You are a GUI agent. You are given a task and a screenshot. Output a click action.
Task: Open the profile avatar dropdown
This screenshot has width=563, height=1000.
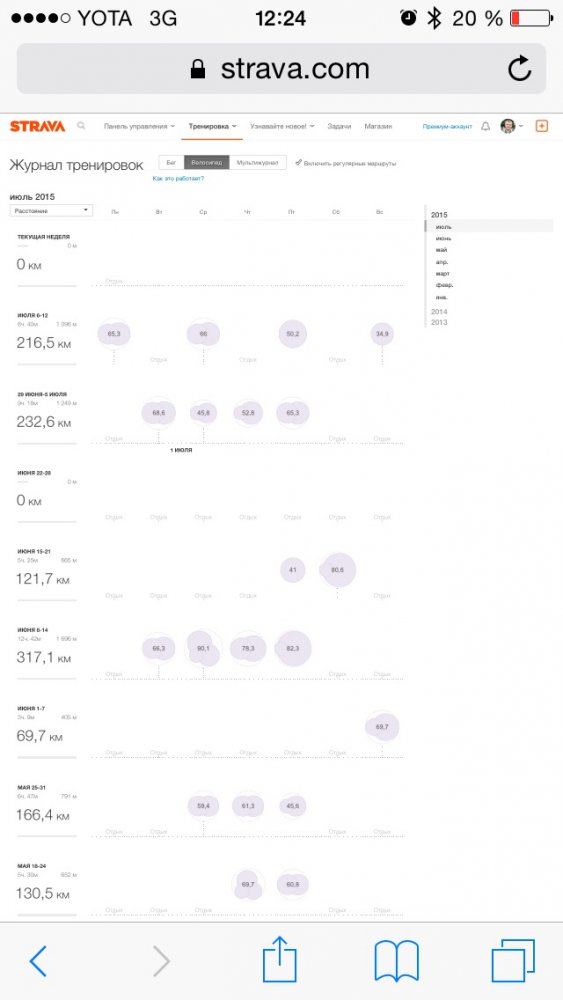coord(511,126)
